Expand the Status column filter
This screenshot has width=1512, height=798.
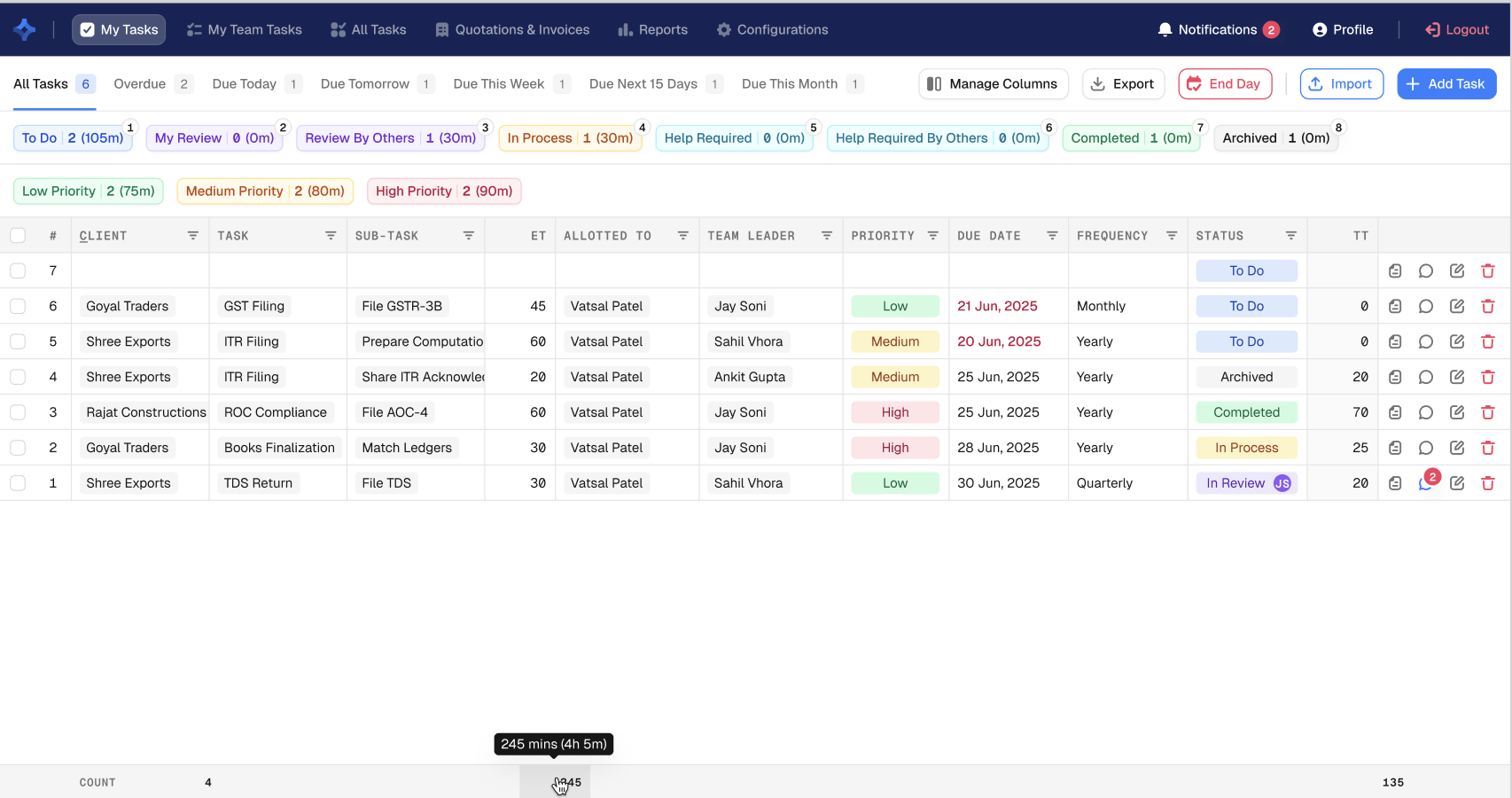1290,236
